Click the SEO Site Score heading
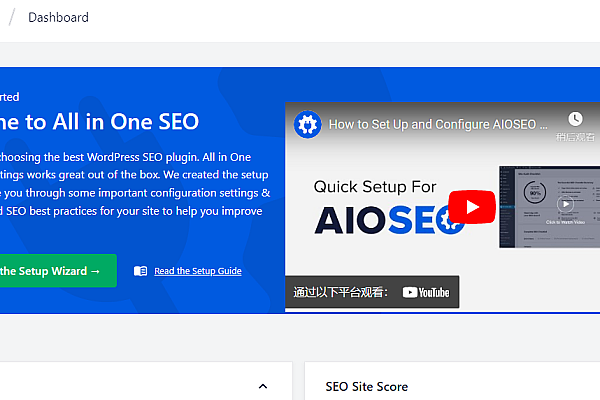 click(367, 387)
